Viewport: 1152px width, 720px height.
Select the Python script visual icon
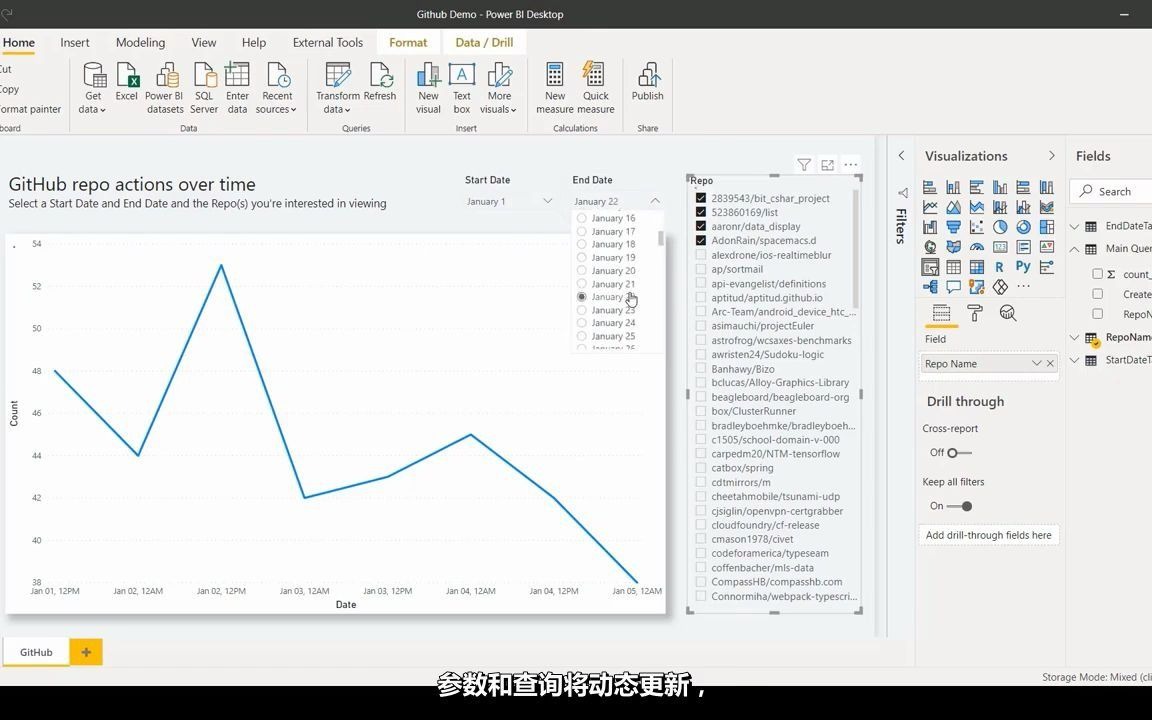[1023, 266]
